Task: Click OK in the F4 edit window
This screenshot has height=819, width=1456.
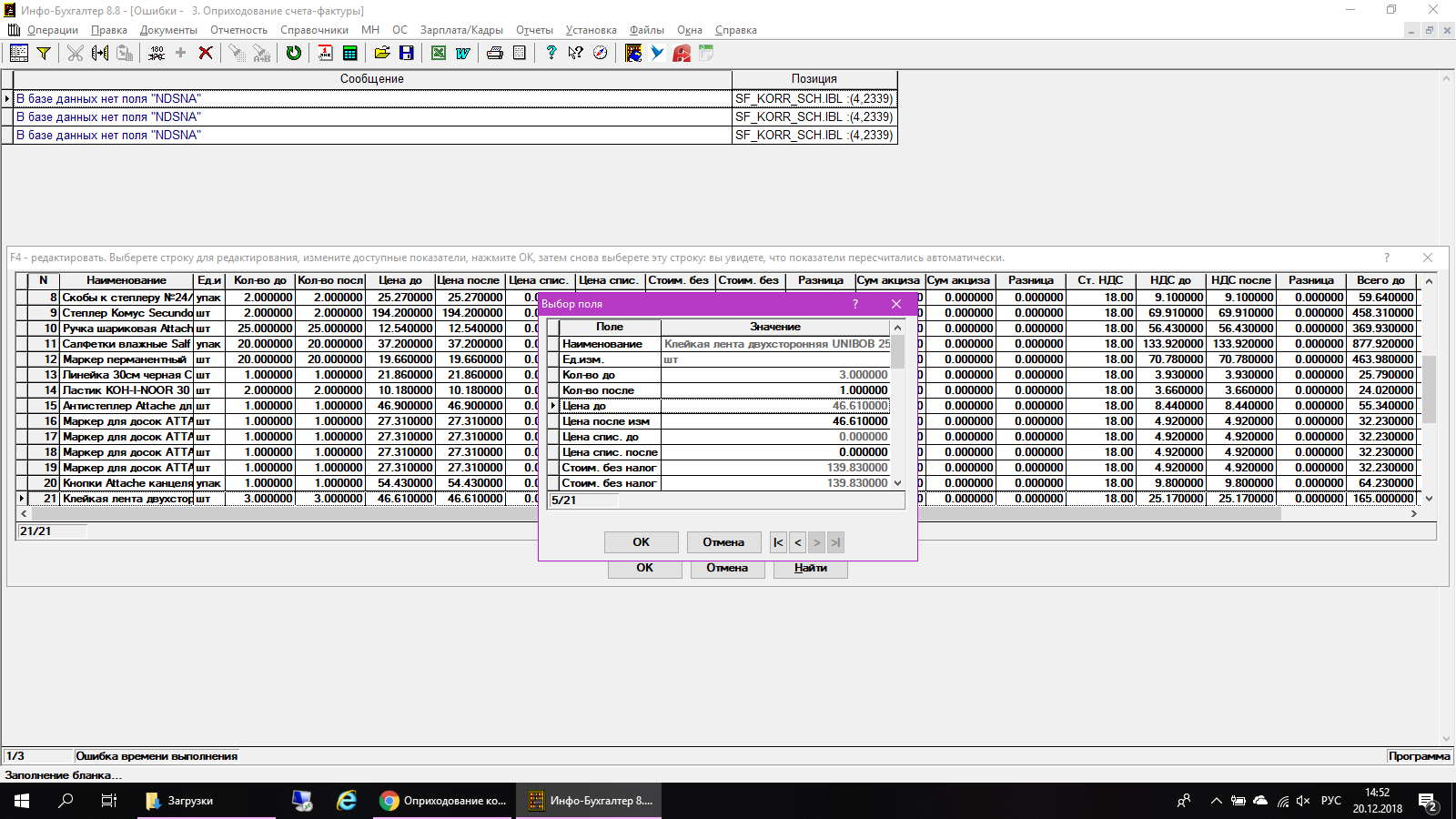Action: 644,568
